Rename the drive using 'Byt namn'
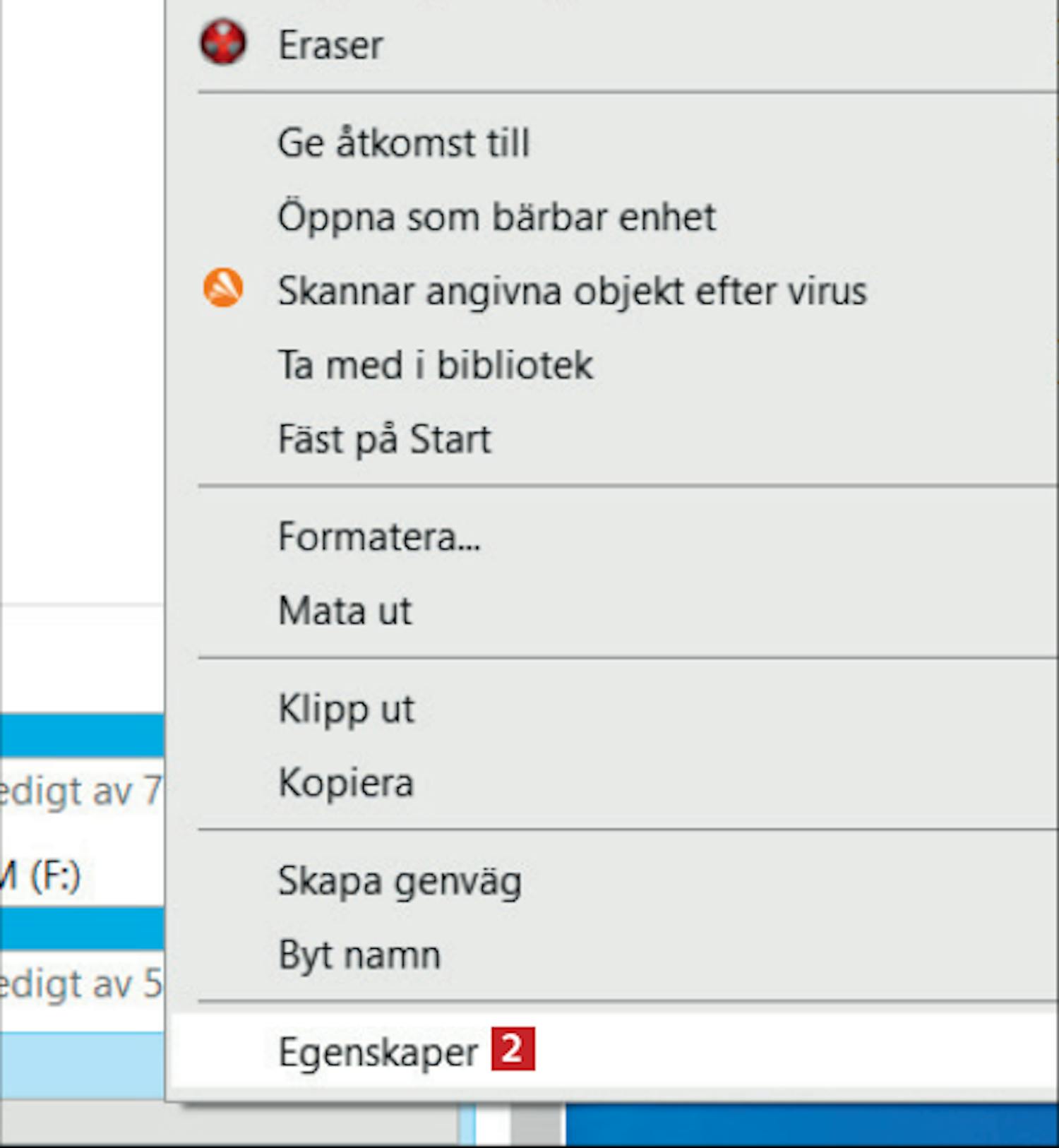1059x1148 pixels. tap(359, 955)
